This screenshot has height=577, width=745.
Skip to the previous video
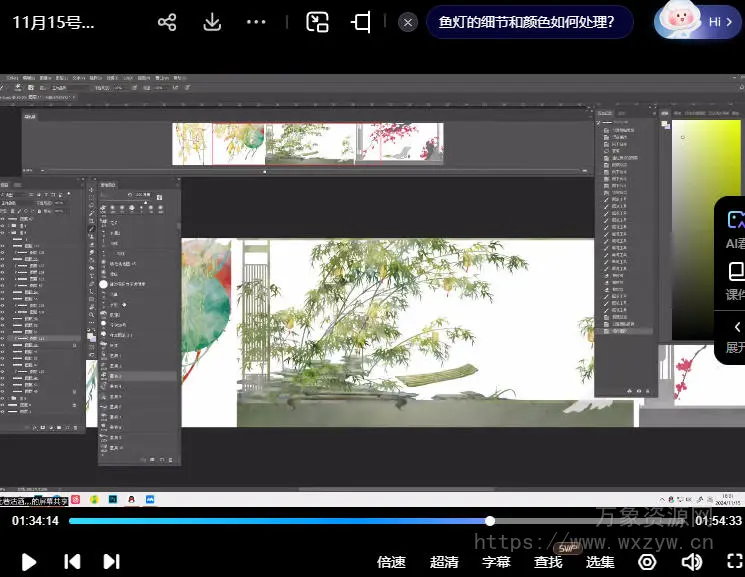[x=72, y=562]
